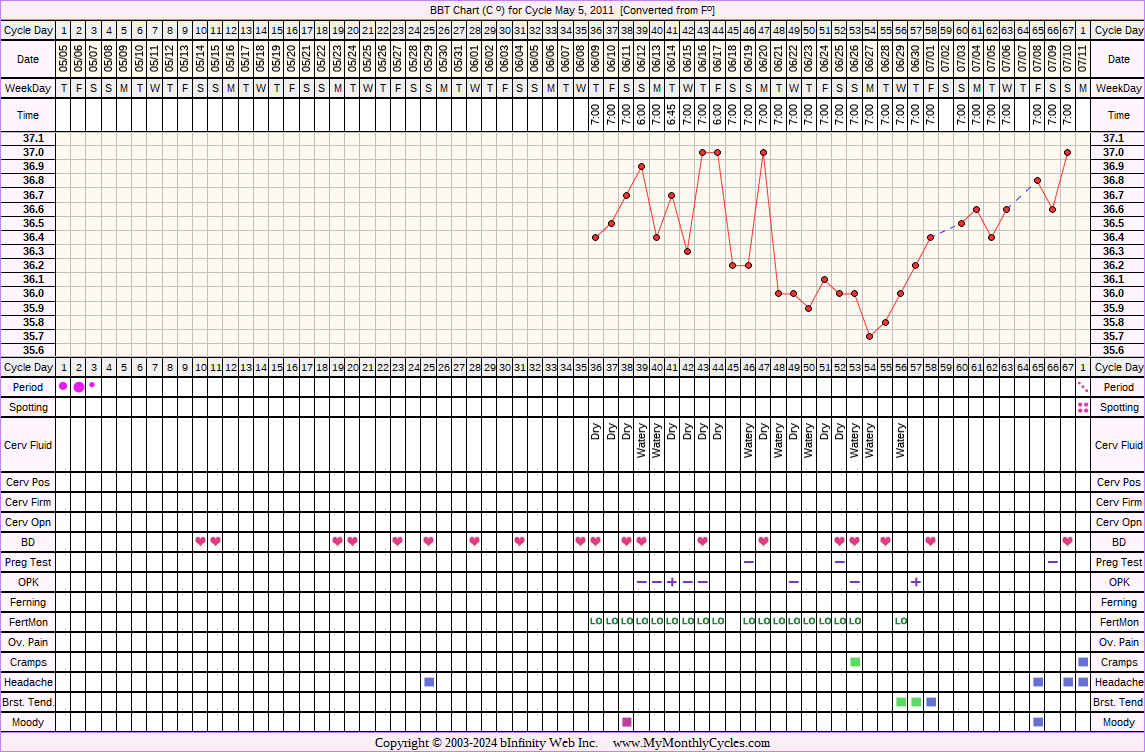The width and height of the screenshot is (1145, 752).
Task: Click the BD heart on cycle day 67
Action: [x=1068, y=542]
